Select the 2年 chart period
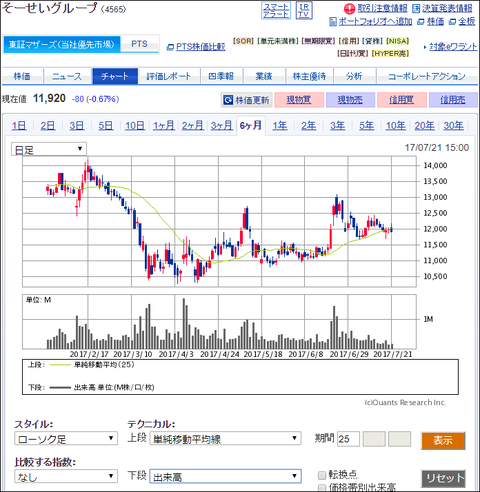 pyautogui.click(x=308, y=126)
